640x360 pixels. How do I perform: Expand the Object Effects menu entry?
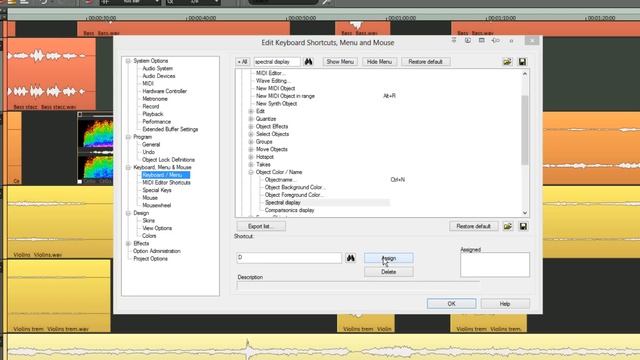[251, 127]
